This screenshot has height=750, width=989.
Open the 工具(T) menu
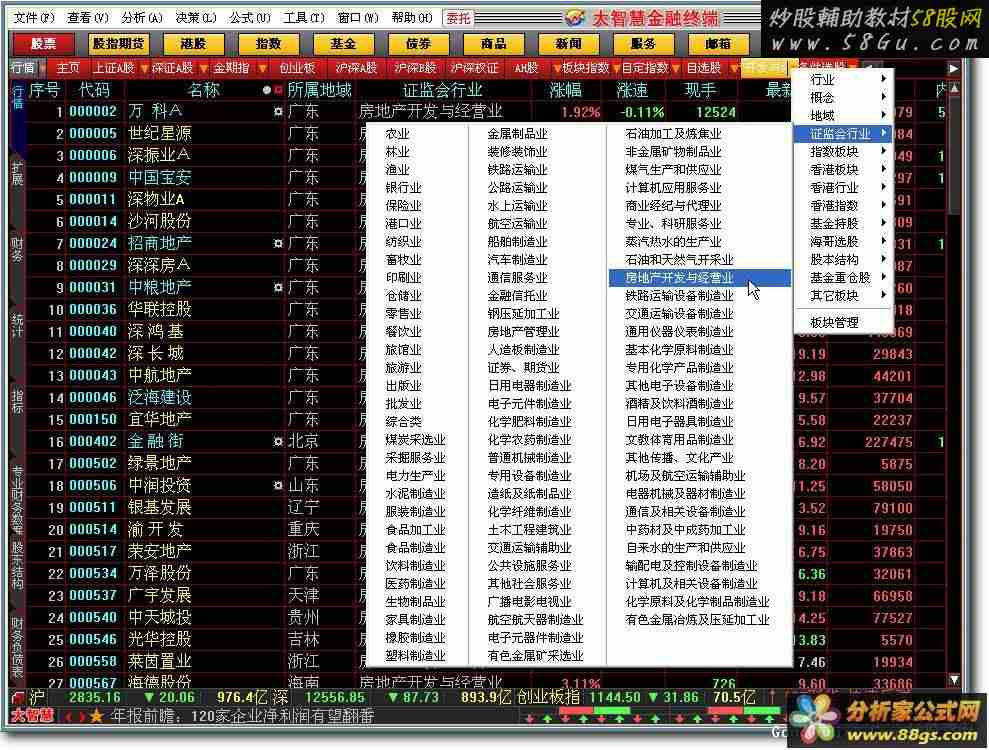[x=304, y=18]
